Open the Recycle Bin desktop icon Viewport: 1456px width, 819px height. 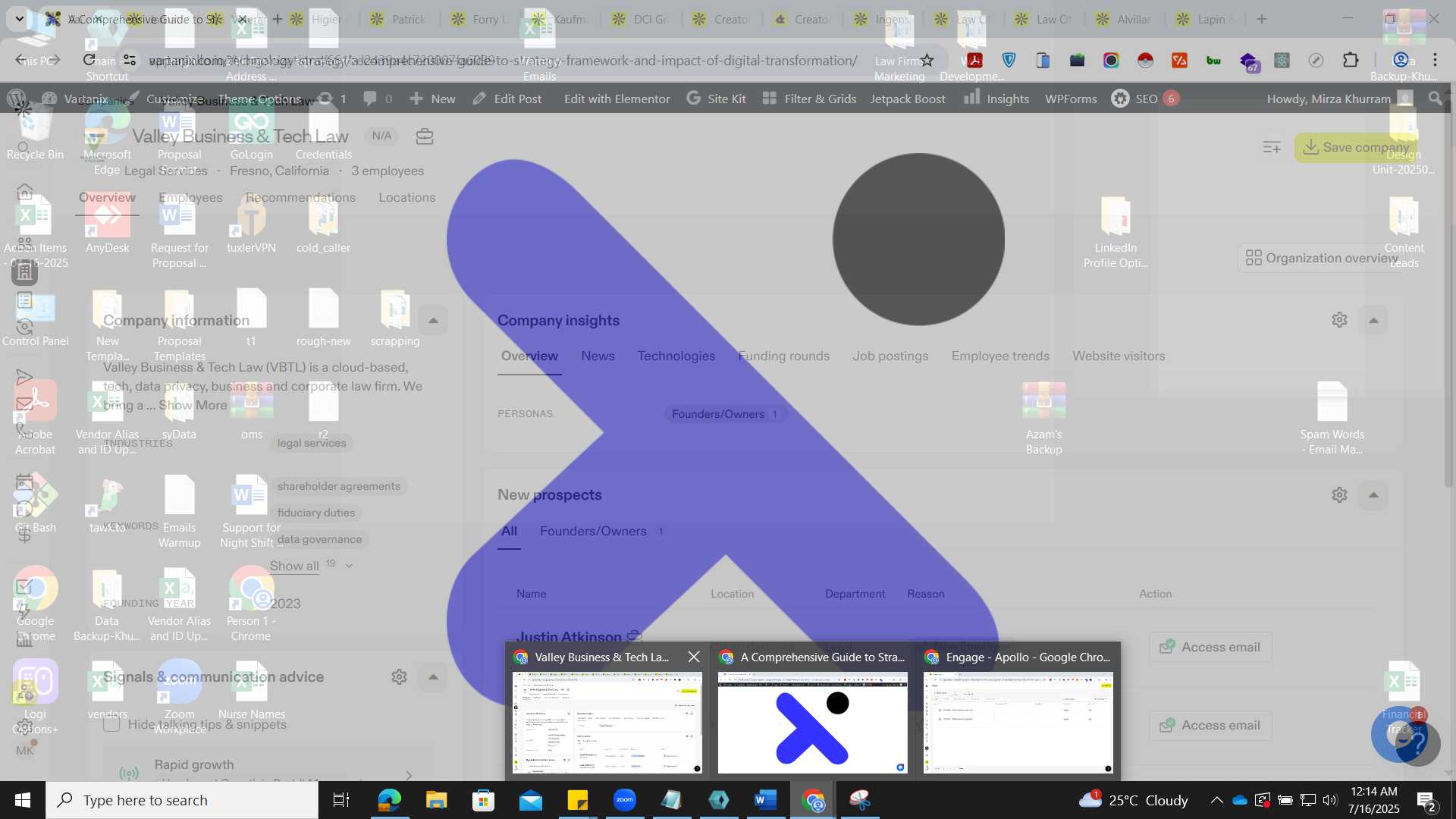[x=35, y=133]
